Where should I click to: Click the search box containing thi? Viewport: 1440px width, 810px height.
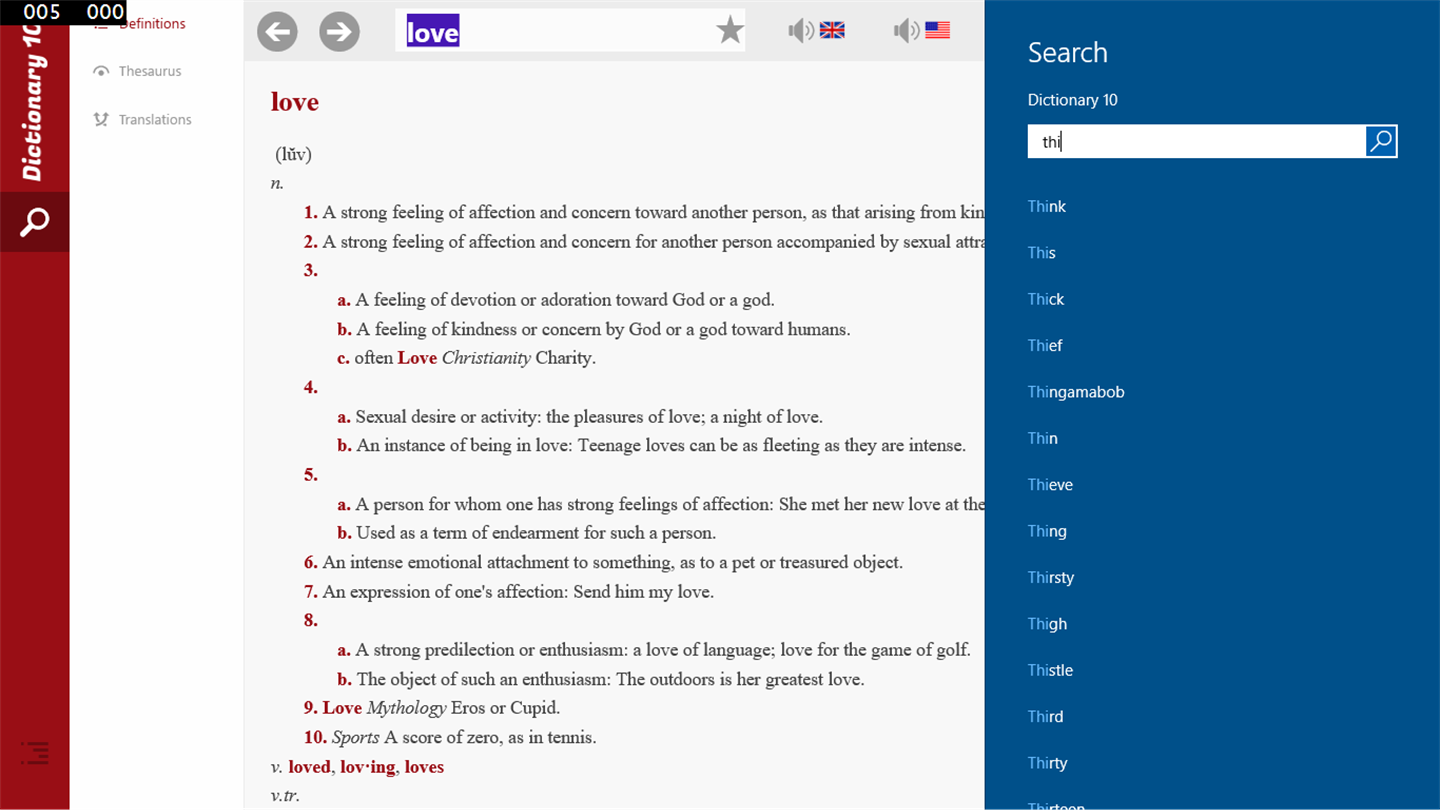pos(1197,141)
